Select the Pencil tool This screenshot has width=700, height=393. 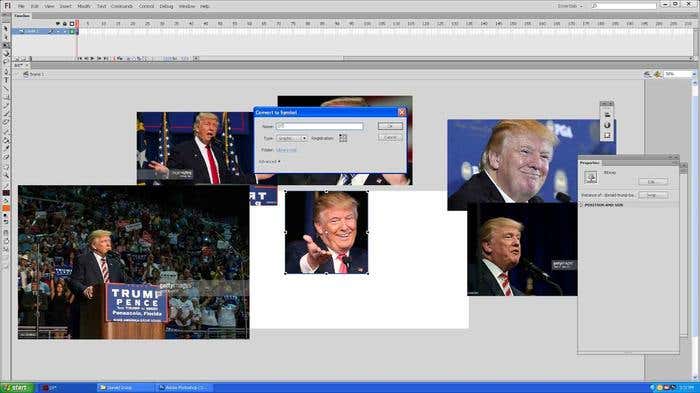click(6, 105)
